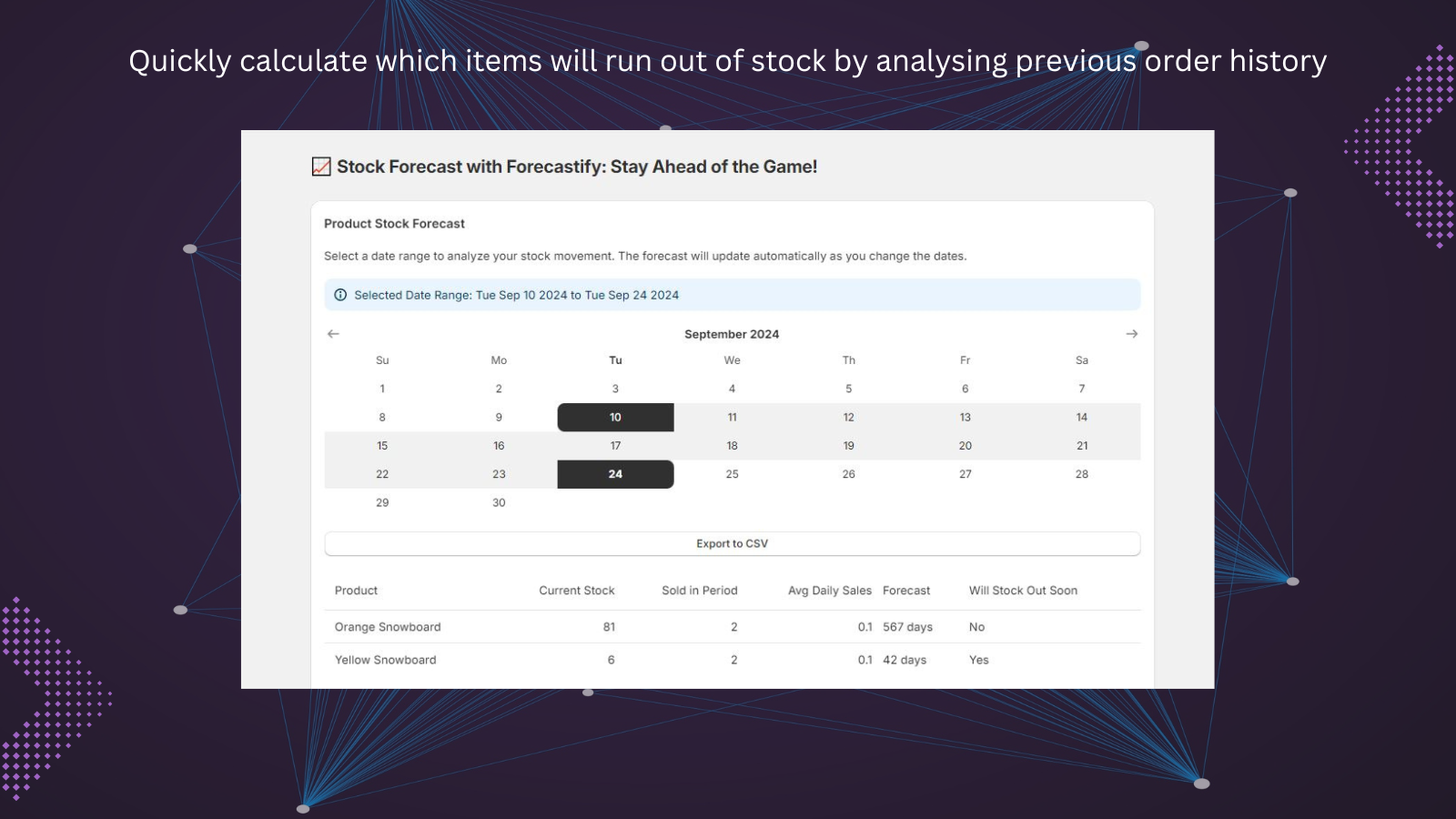Click the 25th in the calendar
1456x819 pixels.
[x=732, y=474]
